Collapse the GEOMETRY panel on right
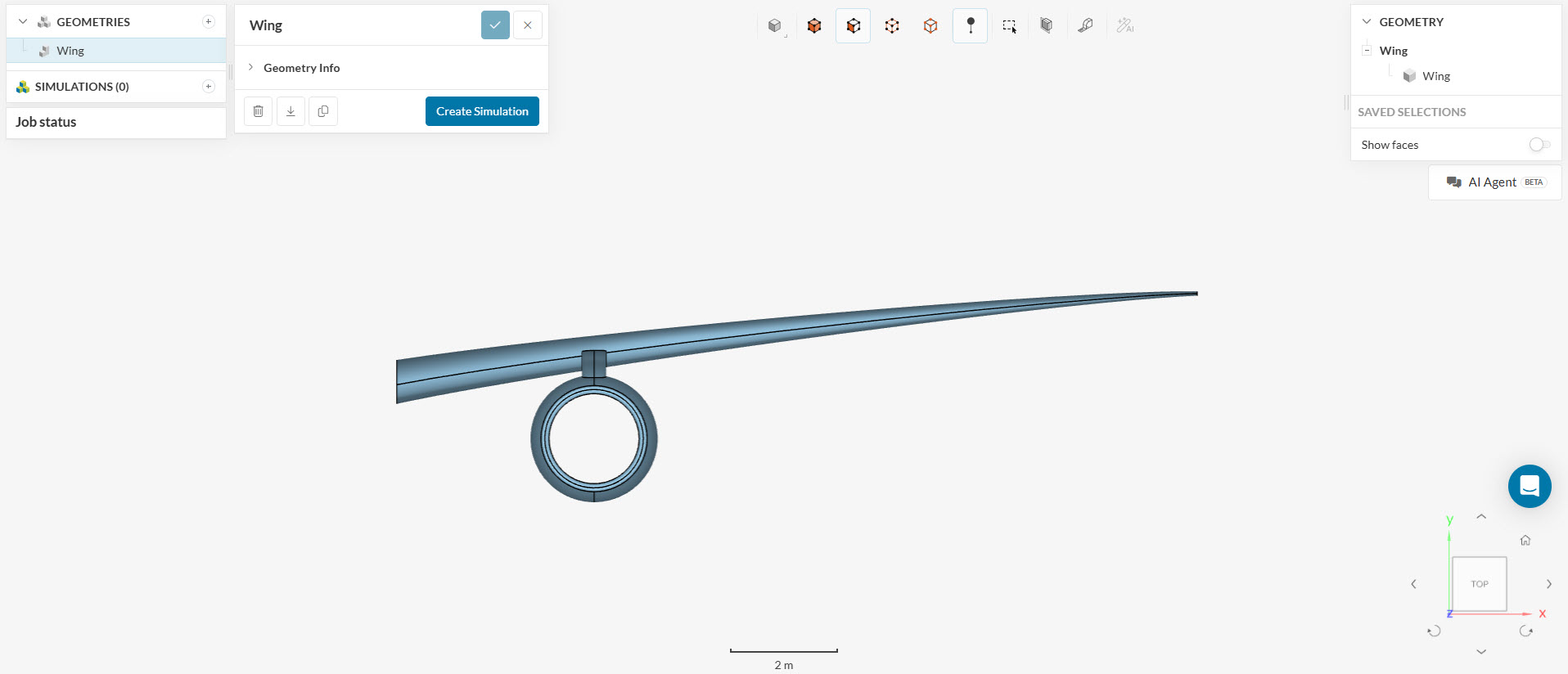 coord(1367,22)
